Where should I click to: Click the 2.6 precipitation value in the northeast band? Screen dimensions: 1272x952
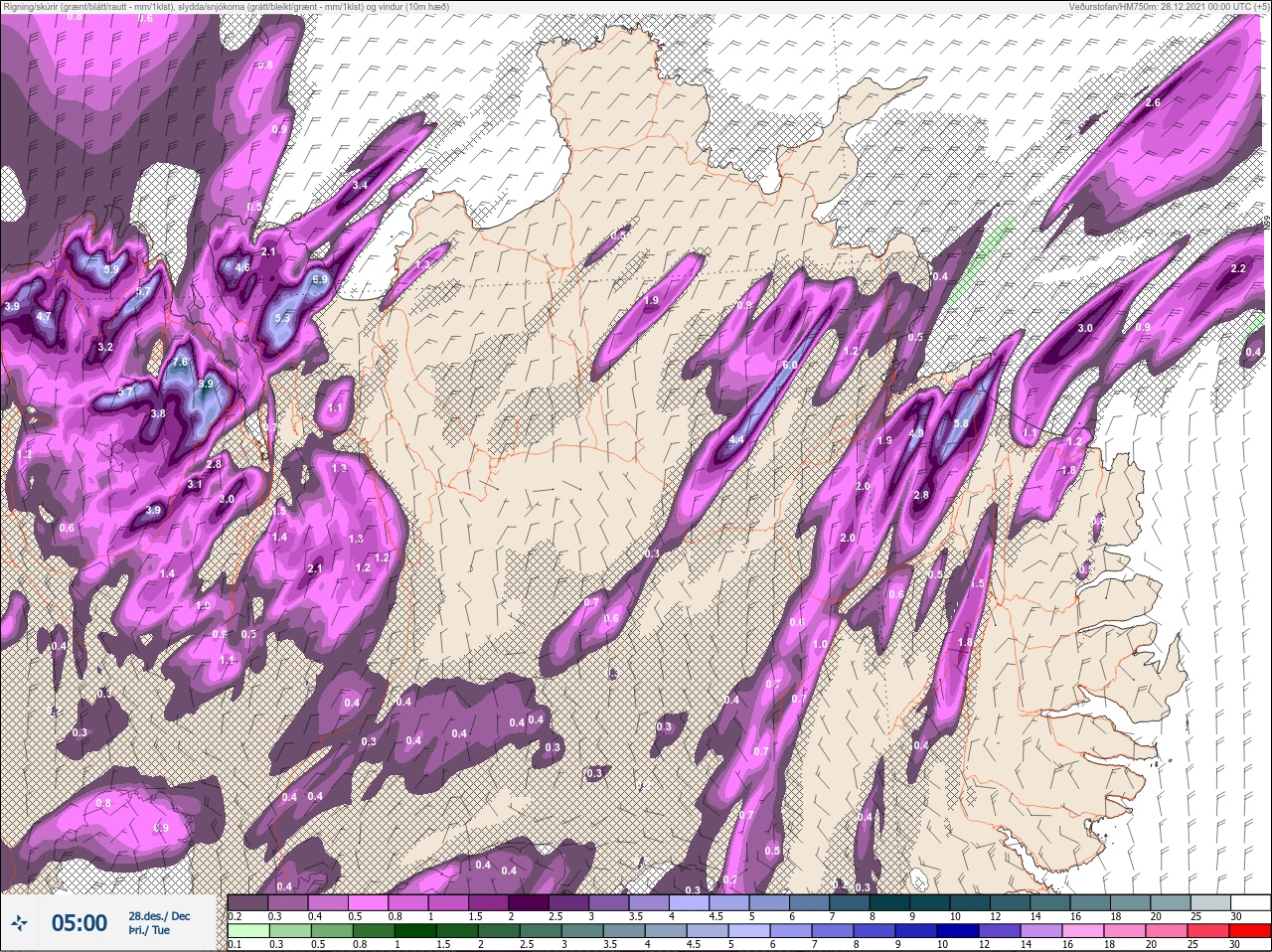[x=1153, y=103]
